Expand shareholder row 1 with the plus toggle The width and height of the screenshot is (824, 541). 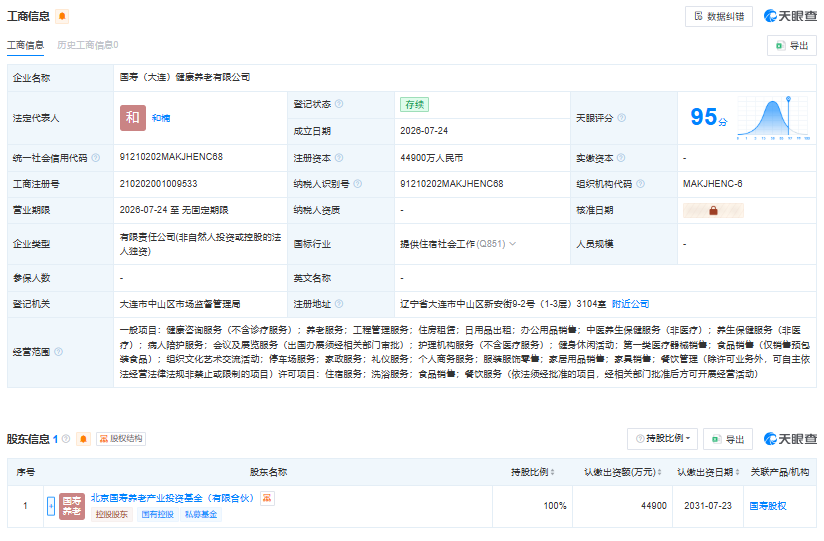coord(51,506)
